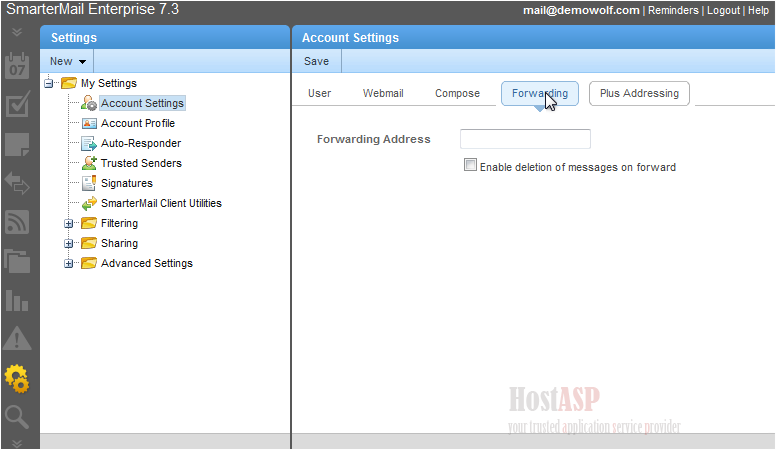Select Account Profile in the tree
The height and width of the screenshot is (450, 776).
(138, 123)
